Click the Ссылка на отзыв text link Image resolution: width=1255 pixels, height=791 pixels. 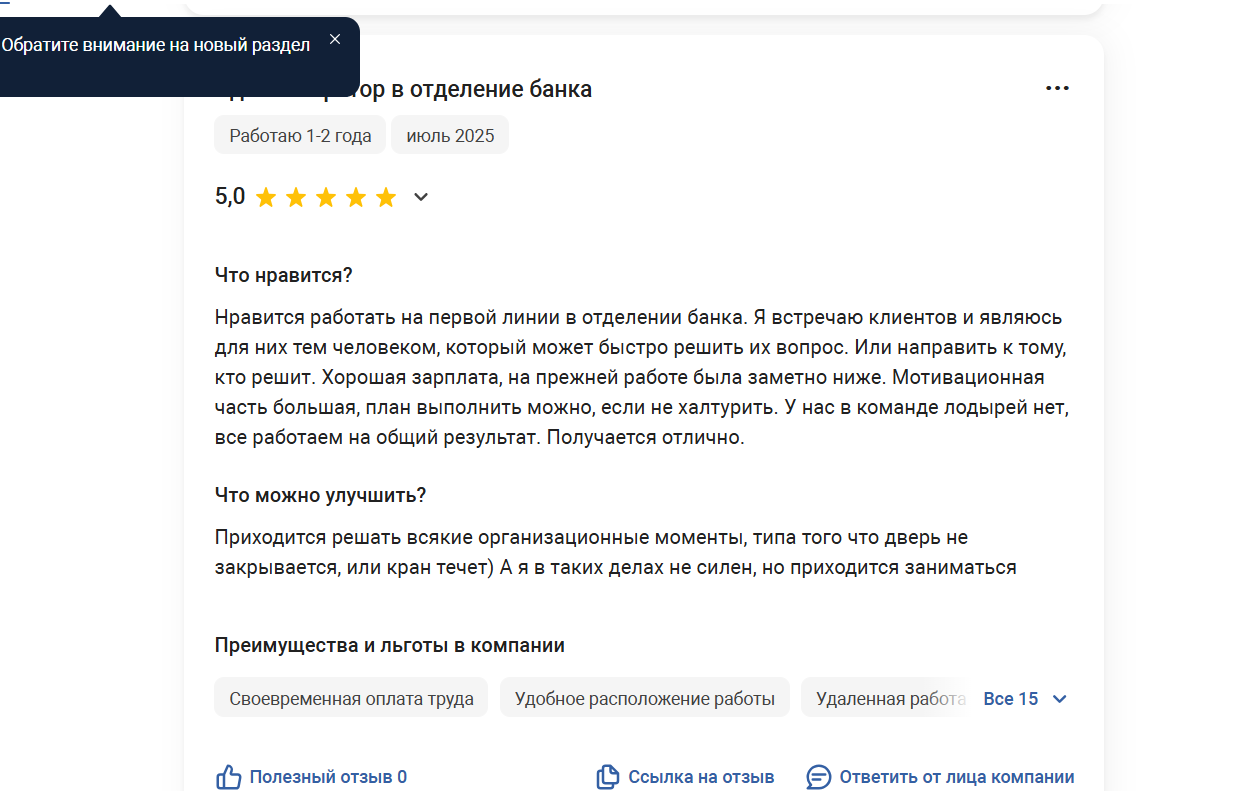[x=701, y=777]
